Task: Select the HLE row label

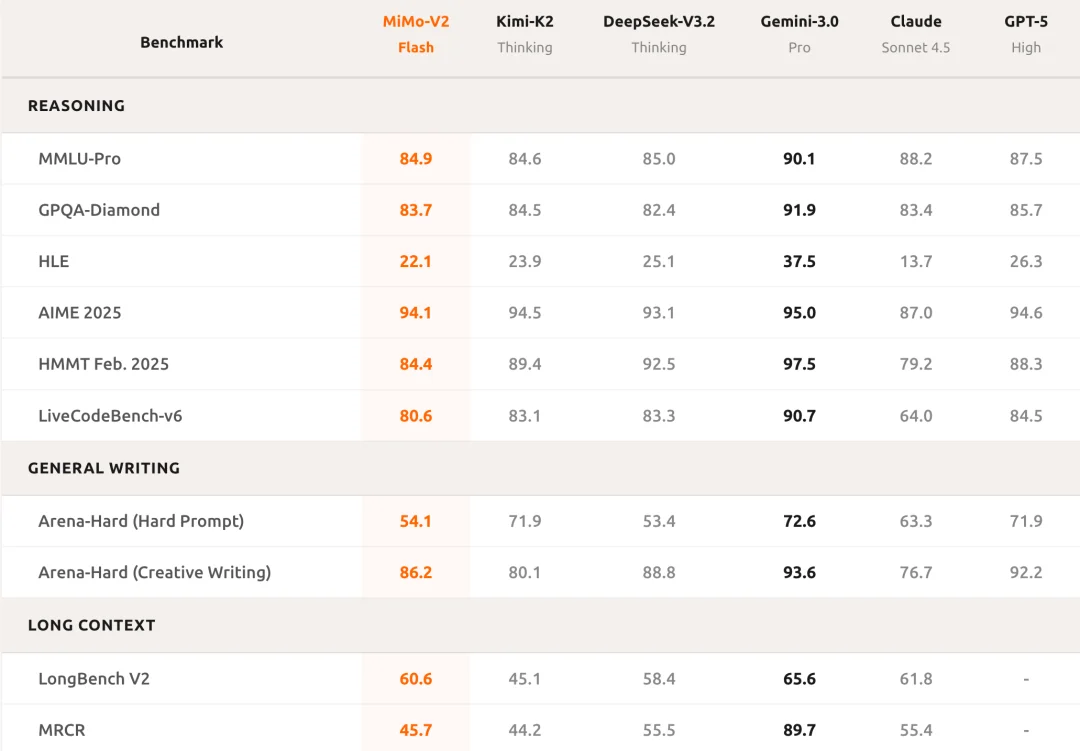Action: coord(54,262)
